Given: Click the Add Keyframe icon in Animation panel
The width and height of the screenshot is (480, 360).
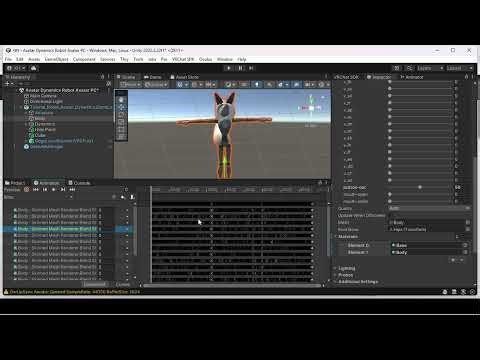Looking at the screenshot, I should pyautogui.click(x=123, y=197).
